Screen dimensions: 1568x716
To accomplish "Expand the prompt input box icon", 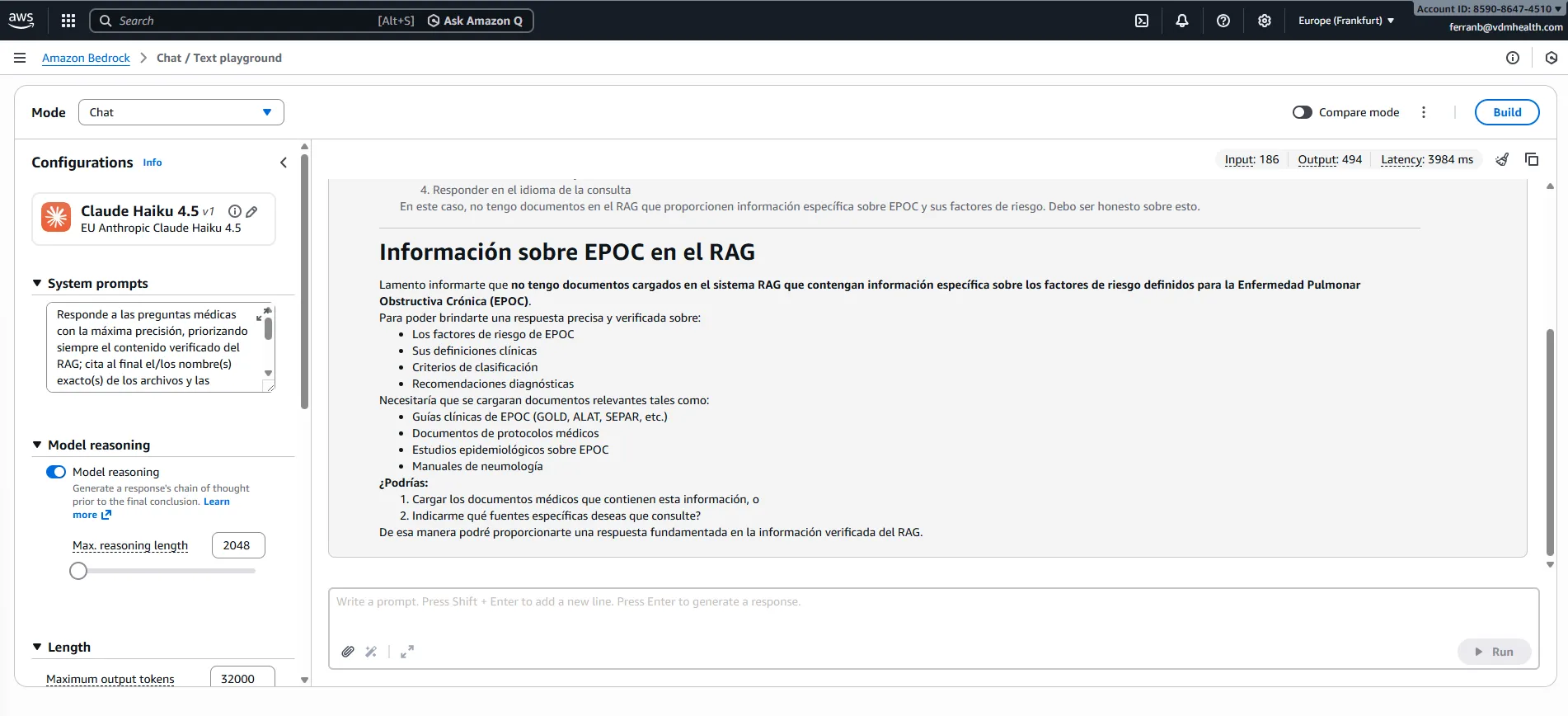I will tap(407, 652).
